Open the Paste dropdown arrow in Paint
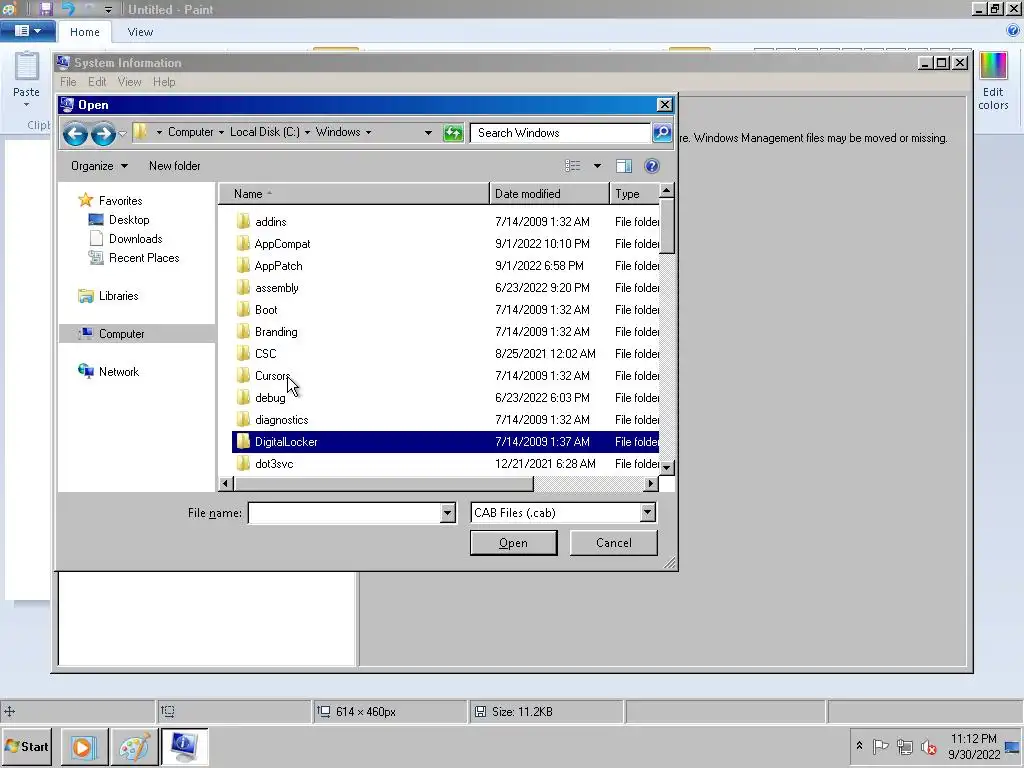Image resolution: width=1024 pixels, height=768 pixels. [26, 105]
